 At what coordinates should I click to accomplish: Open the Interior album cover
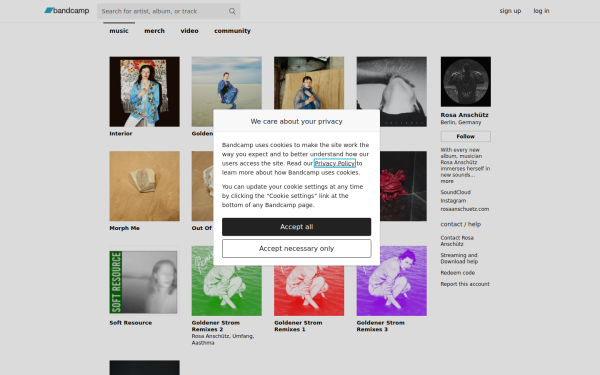[x=144, y=92]
